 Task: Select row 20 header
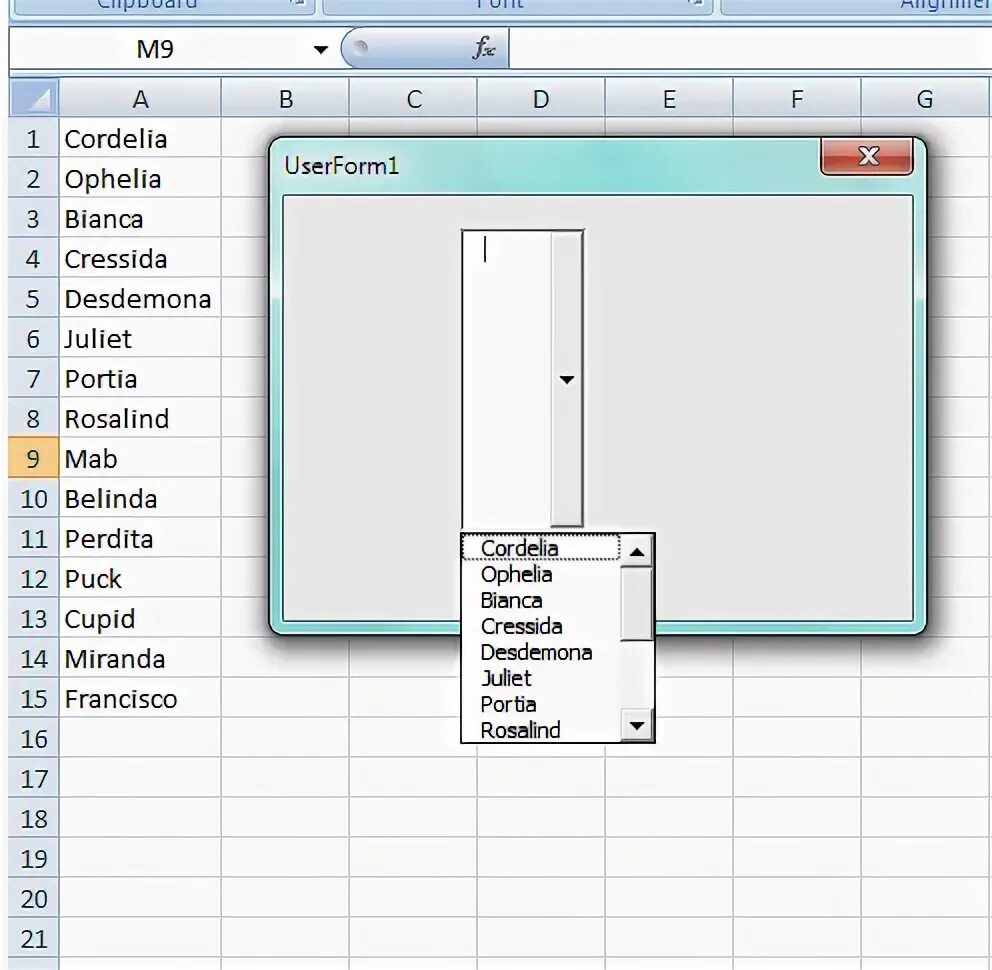tap(34, 898)
